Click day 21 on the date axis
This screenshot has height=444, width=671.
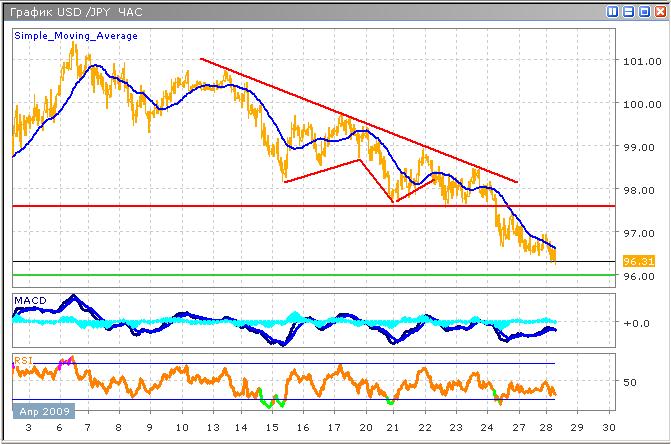(393, 428)
